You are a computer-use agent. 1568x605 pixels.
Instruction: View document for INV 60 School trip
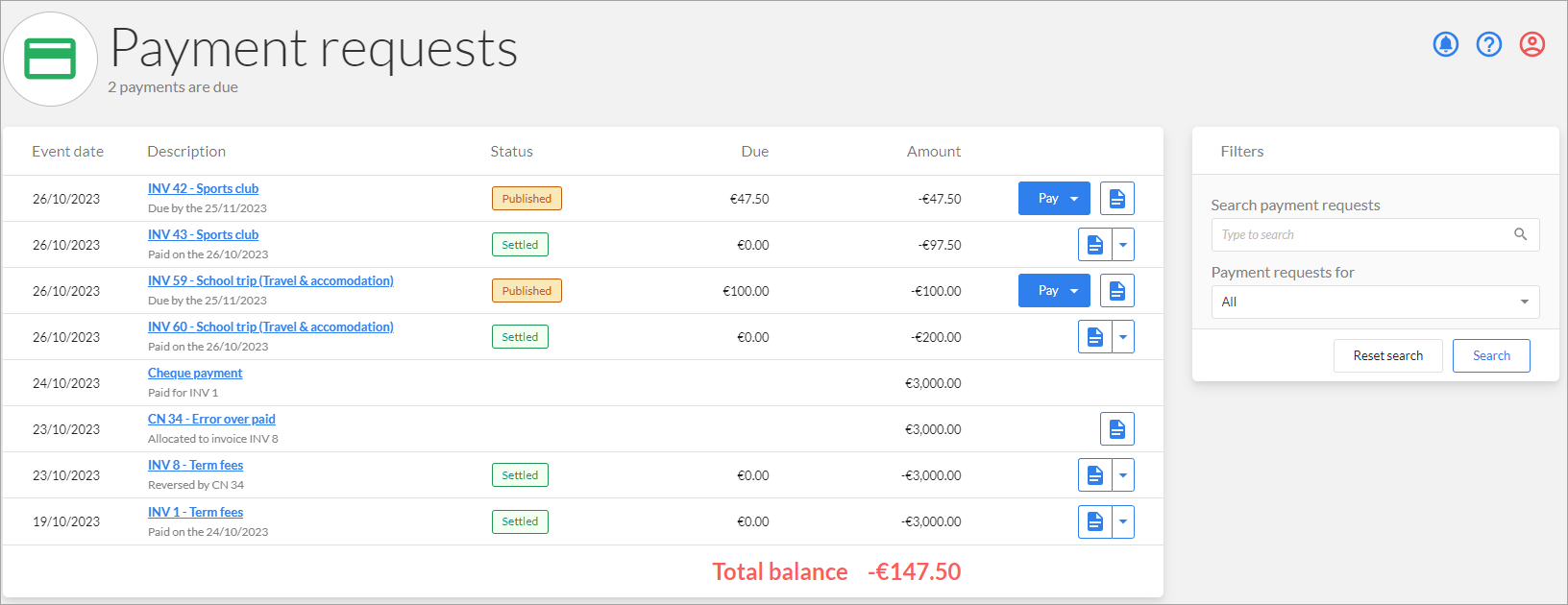1095,337
